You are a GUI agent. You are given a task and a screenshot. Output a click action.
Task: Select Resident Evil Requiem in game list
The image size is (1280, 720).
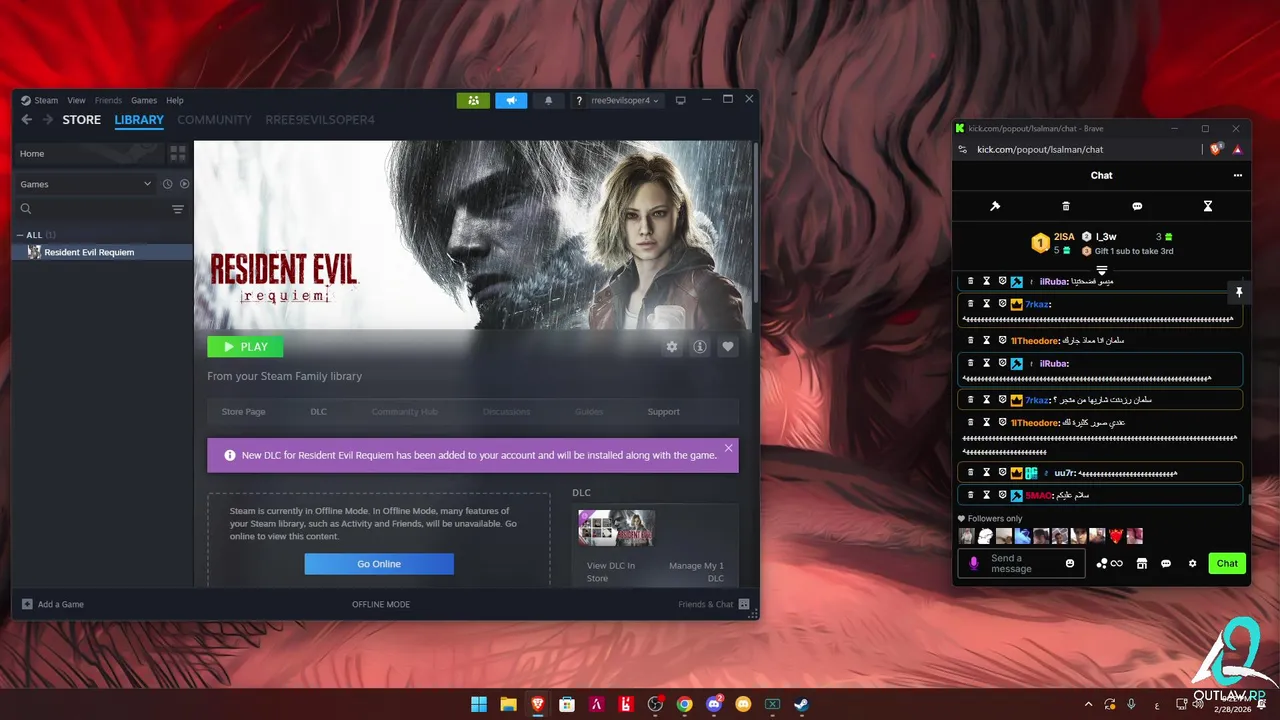[102, 252]
